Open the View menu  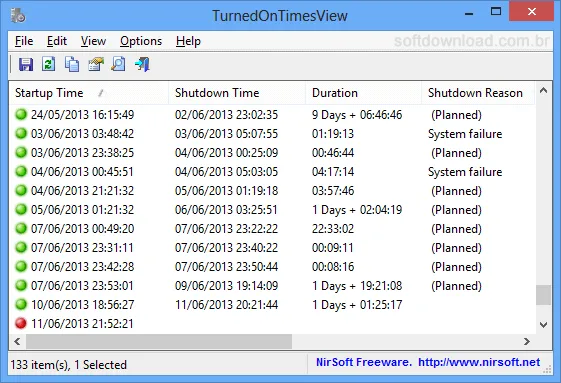coord(93,41)
